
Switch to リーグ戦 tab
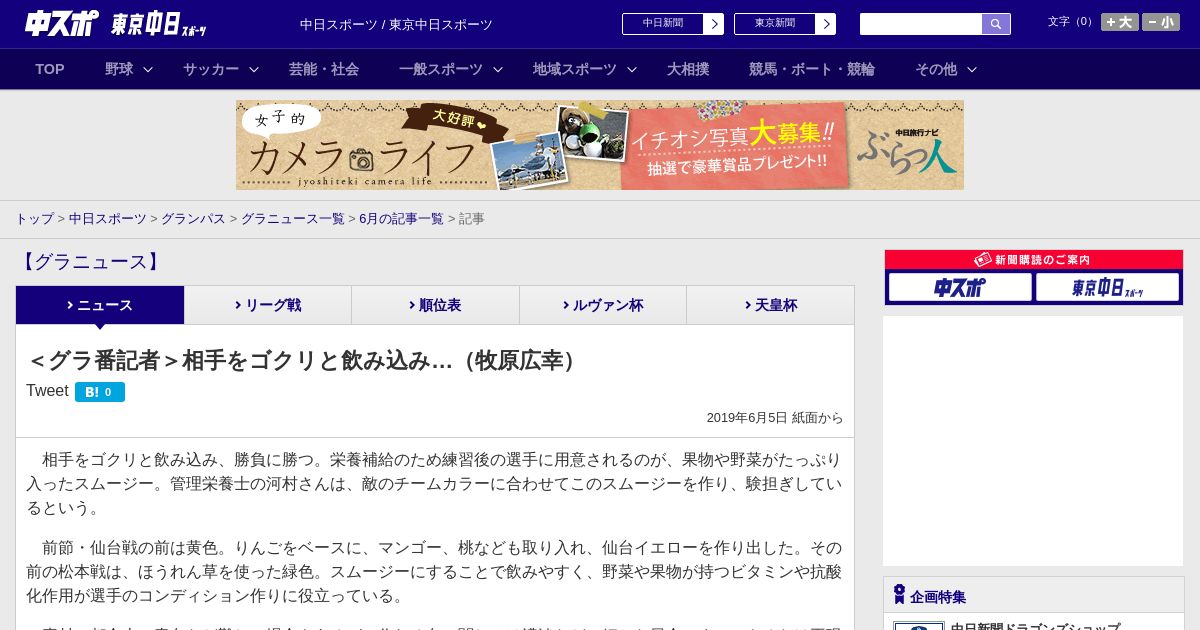[x=268, y=305]
